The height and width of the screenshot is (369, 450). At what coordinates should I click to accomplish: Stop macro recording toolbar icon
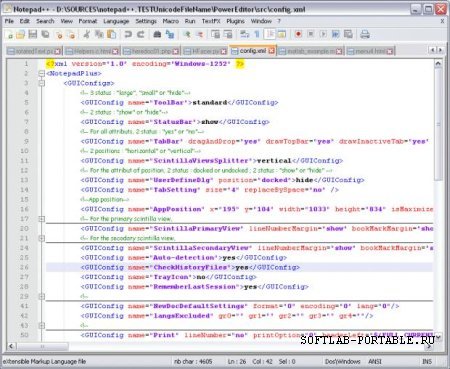311,34
